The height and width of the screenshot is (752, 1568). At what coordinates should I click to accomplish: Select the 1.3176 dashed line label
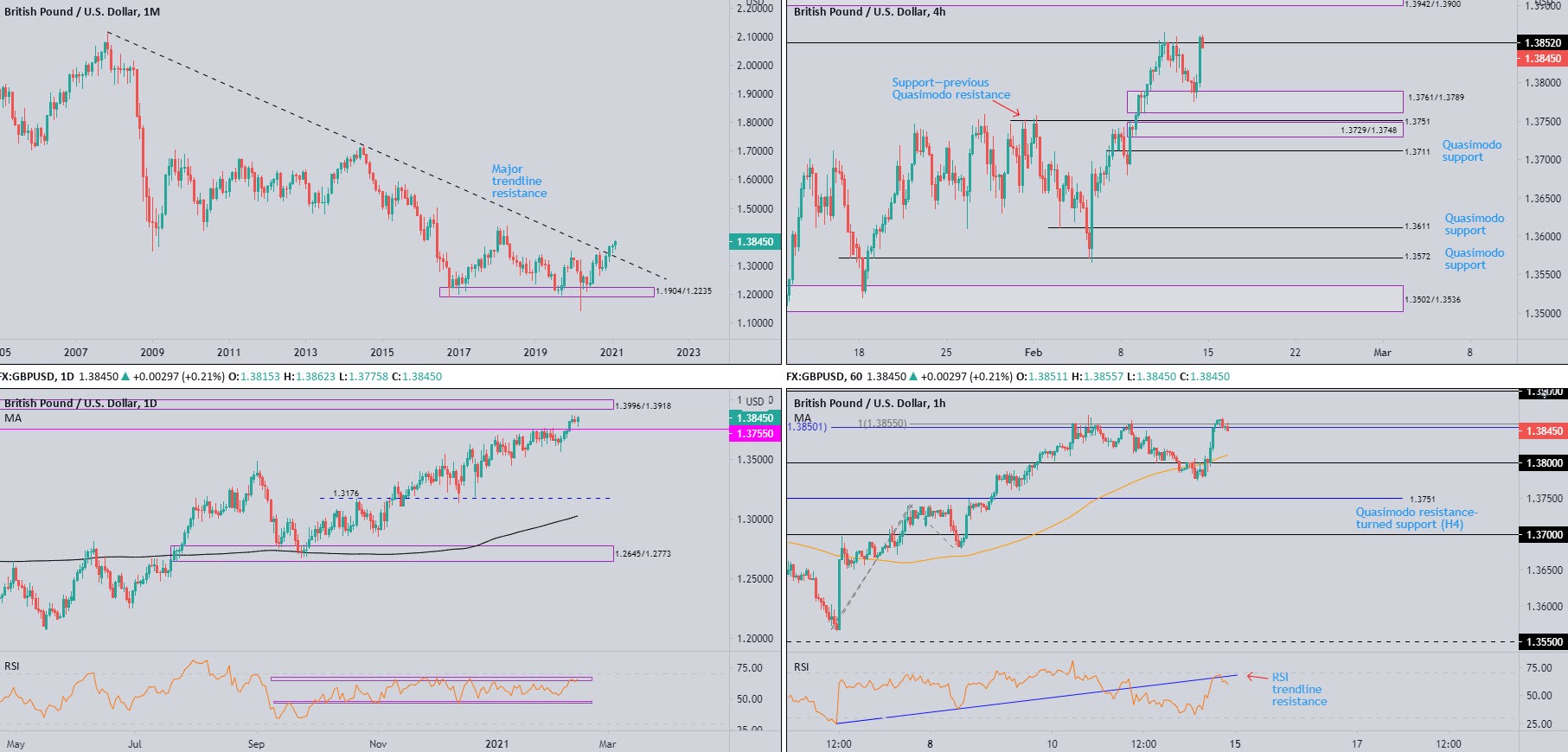click(x=346, y=494)
